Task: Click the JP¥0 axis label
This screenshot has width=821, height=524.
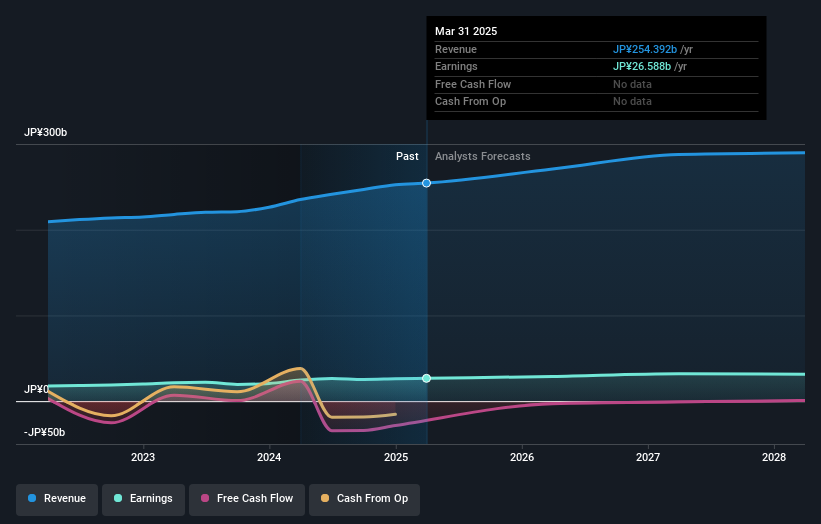Action: click(x=36, y=389)
